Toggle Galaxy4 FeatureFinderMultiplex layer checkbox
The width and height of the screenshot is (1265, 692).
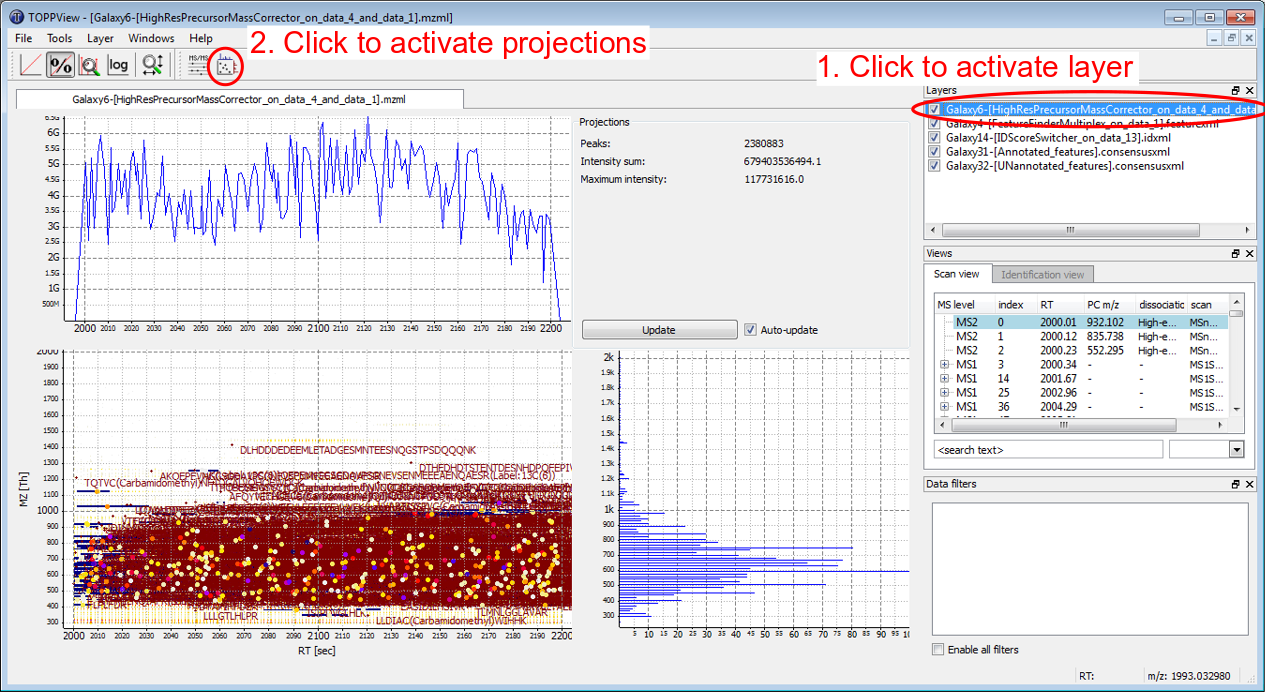point(934,123)
